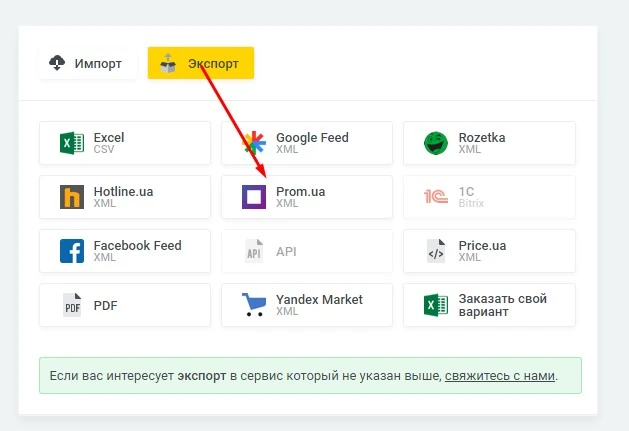Choose Excel CSV export format
Screen dimensions: 629x431
[x=125, y=143]
